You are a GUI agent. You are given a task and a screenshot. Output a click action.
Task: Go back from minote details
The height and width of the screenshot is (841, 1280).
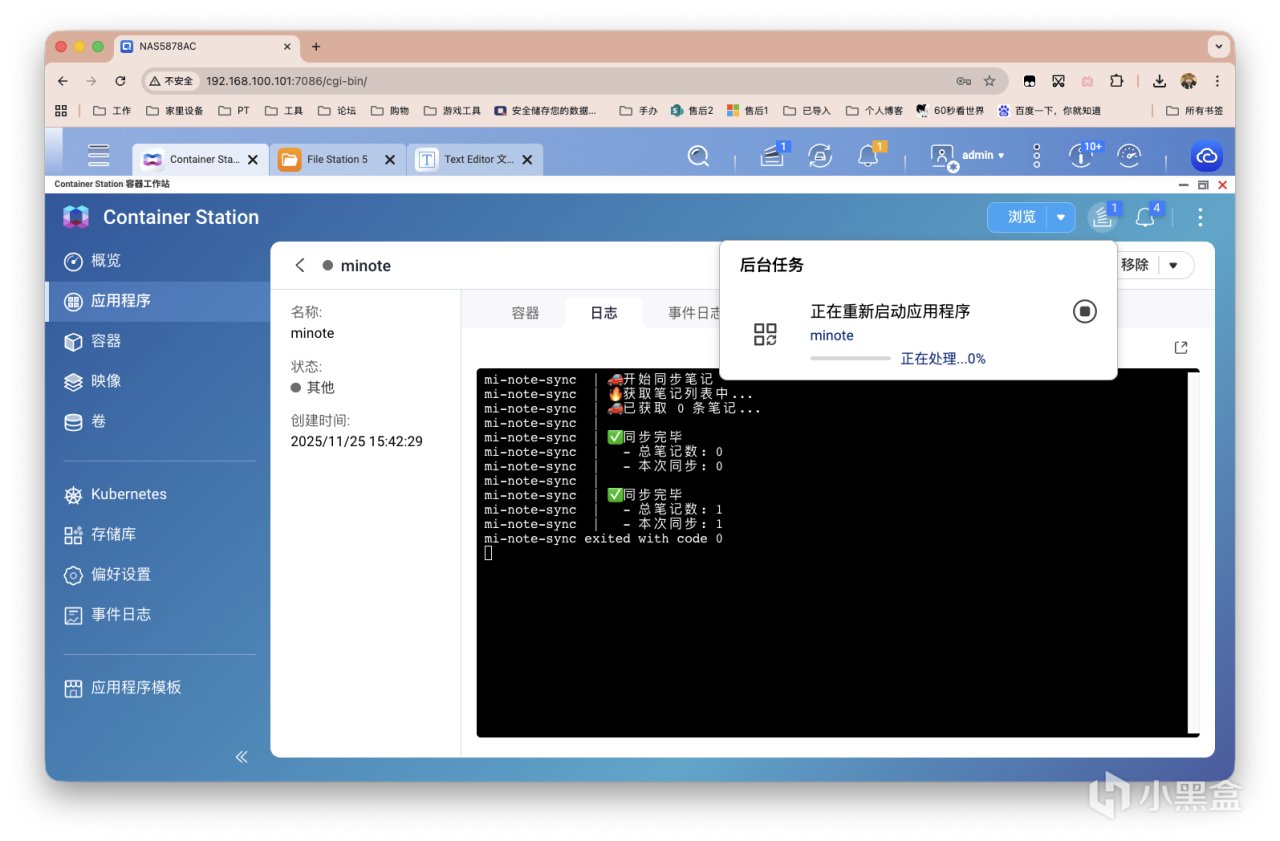point(299,265)
